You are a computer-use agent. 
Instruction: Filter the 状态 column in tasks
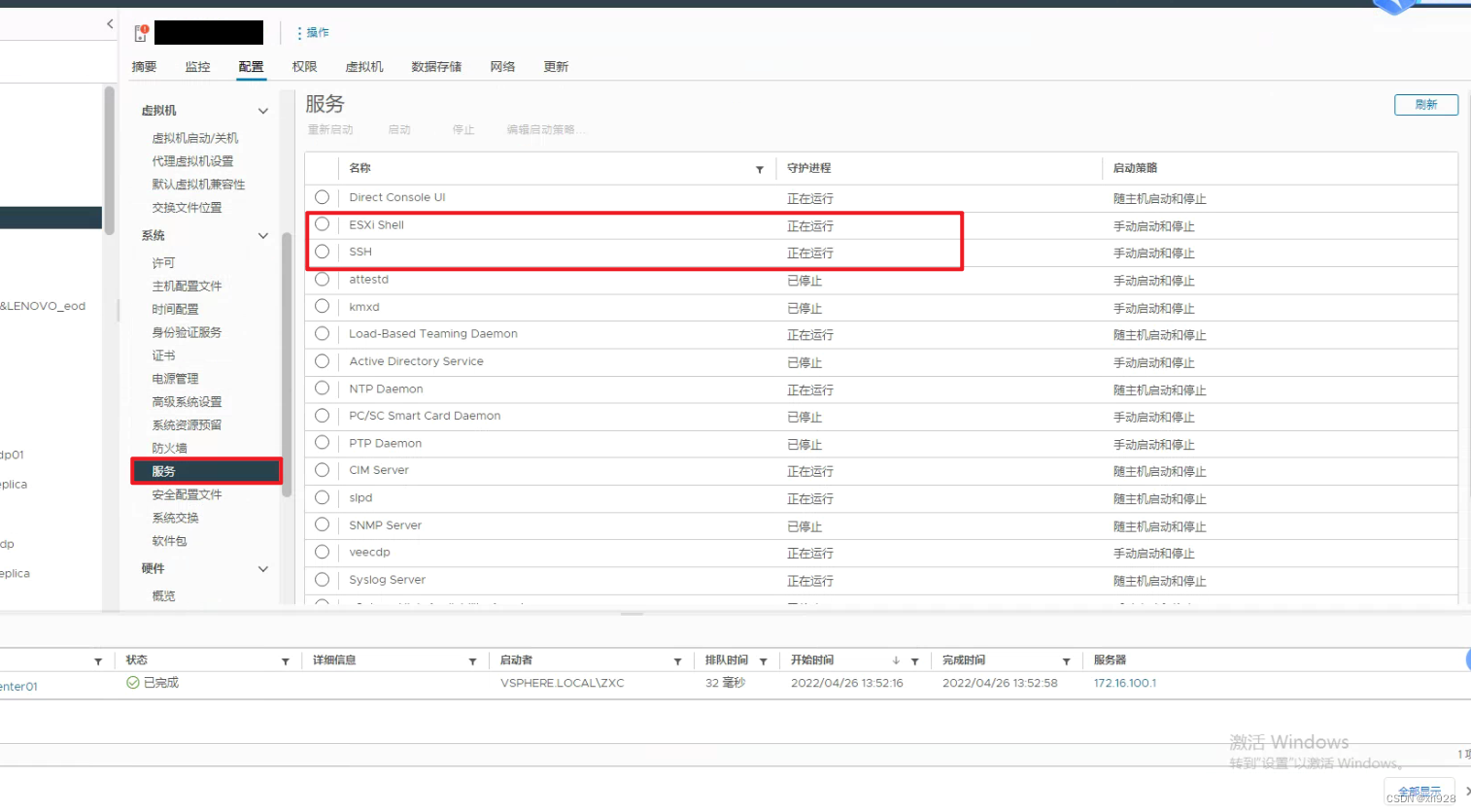(x=286, y=661)
